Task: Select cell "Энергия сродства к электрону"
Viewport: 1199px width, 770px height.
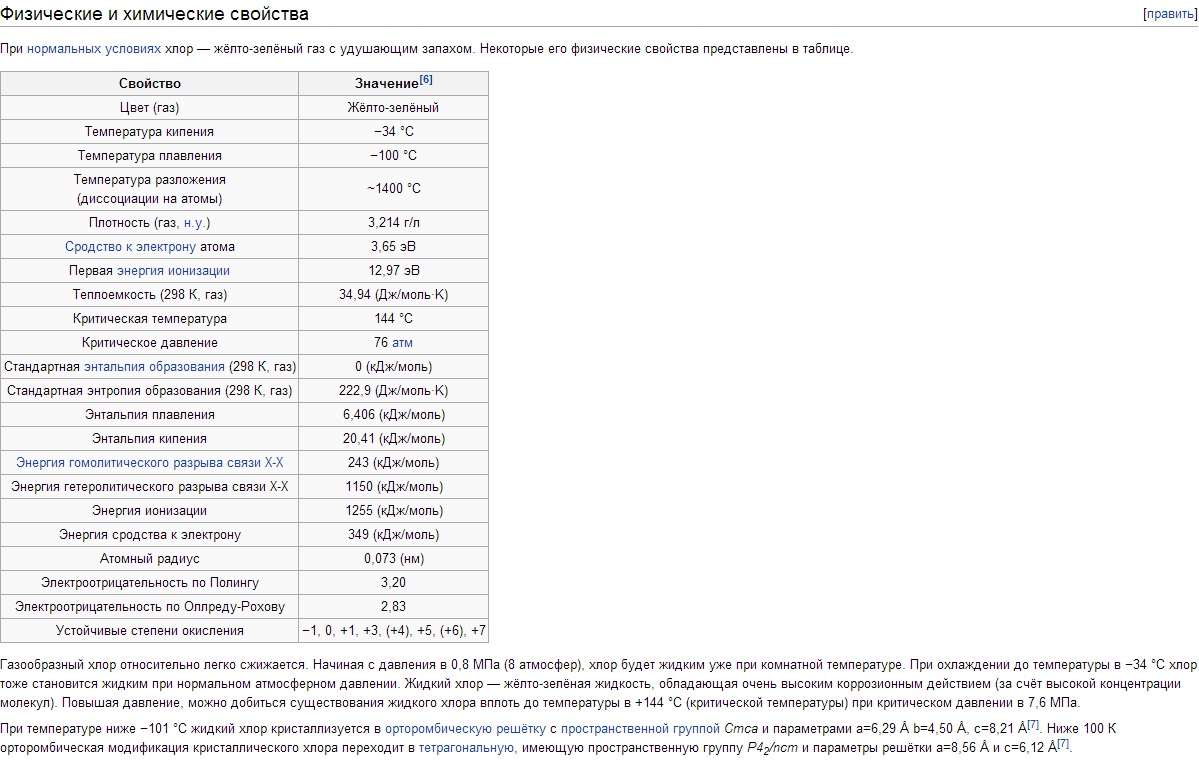Action: (149, 534)
